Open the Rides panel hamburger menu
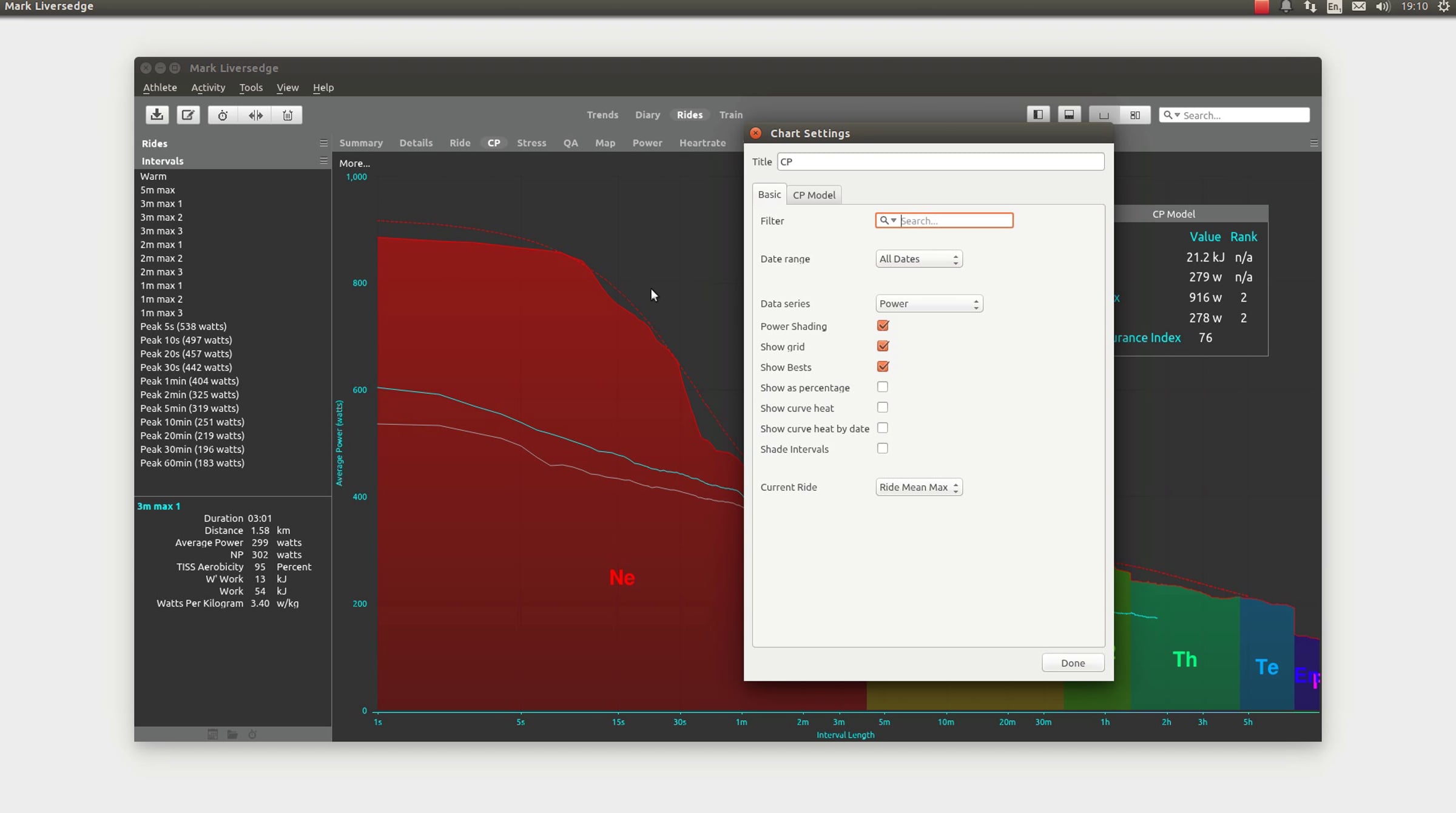The height and width of the screenshot is (813, 1456). 323,143
